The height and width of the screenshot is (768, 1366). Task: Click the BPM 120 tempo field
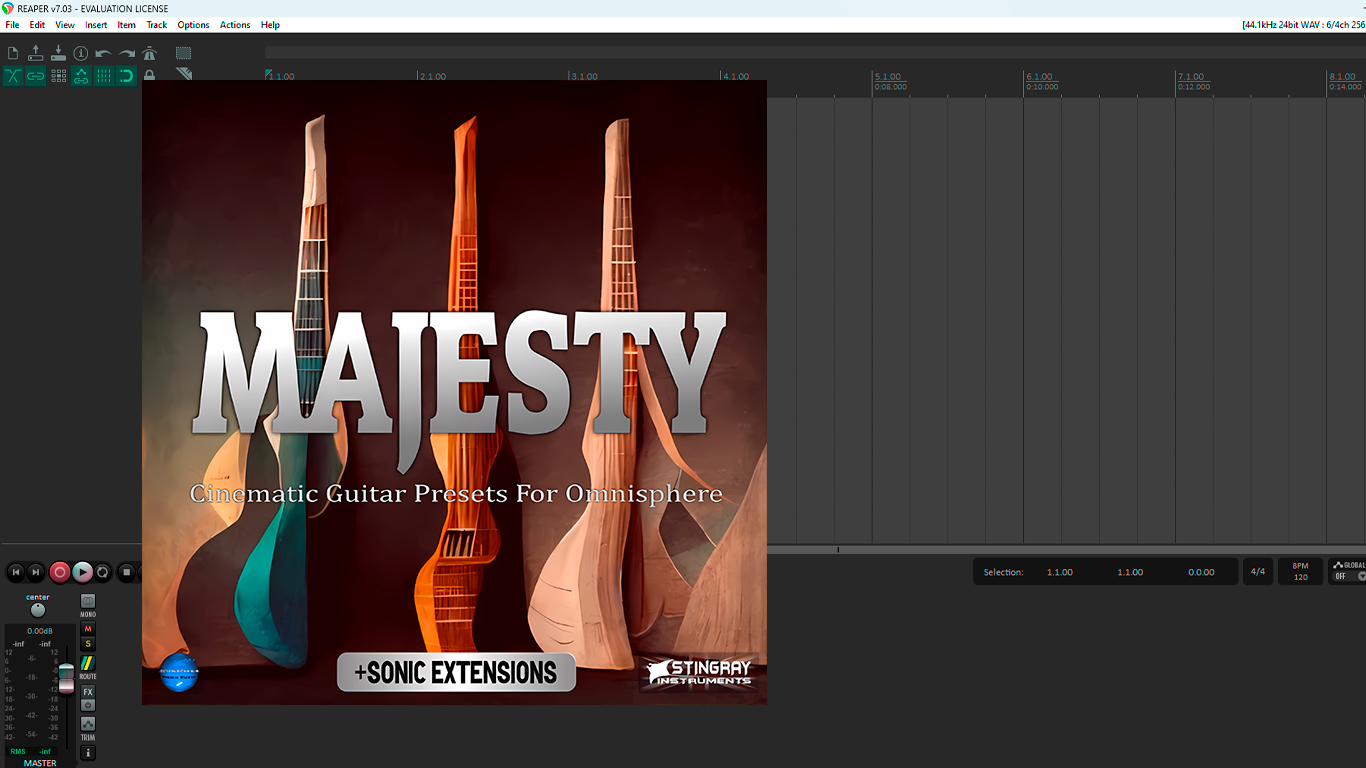point(1300,572)
